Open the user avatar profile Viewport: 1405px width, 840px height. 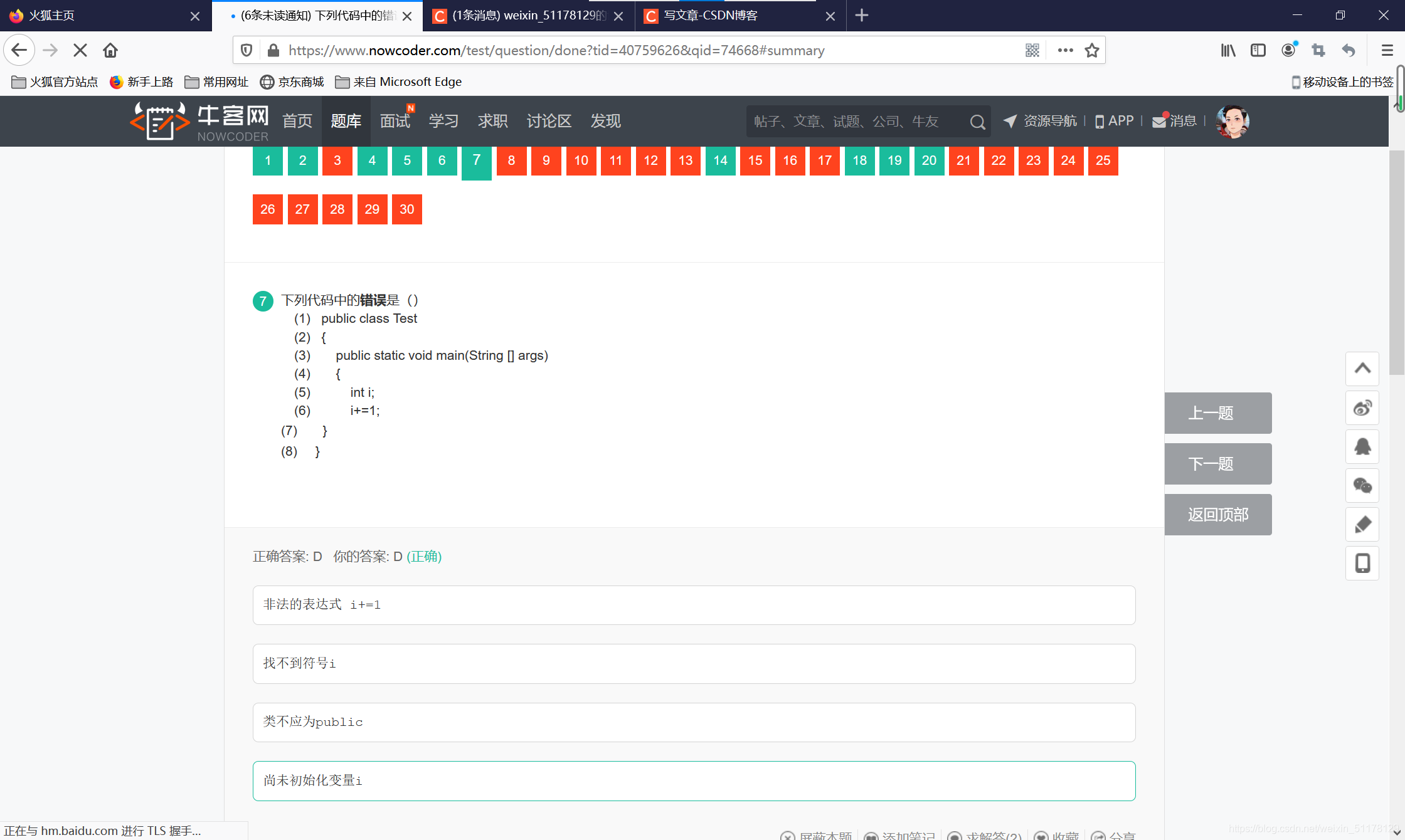click(x=1233, y=121)
